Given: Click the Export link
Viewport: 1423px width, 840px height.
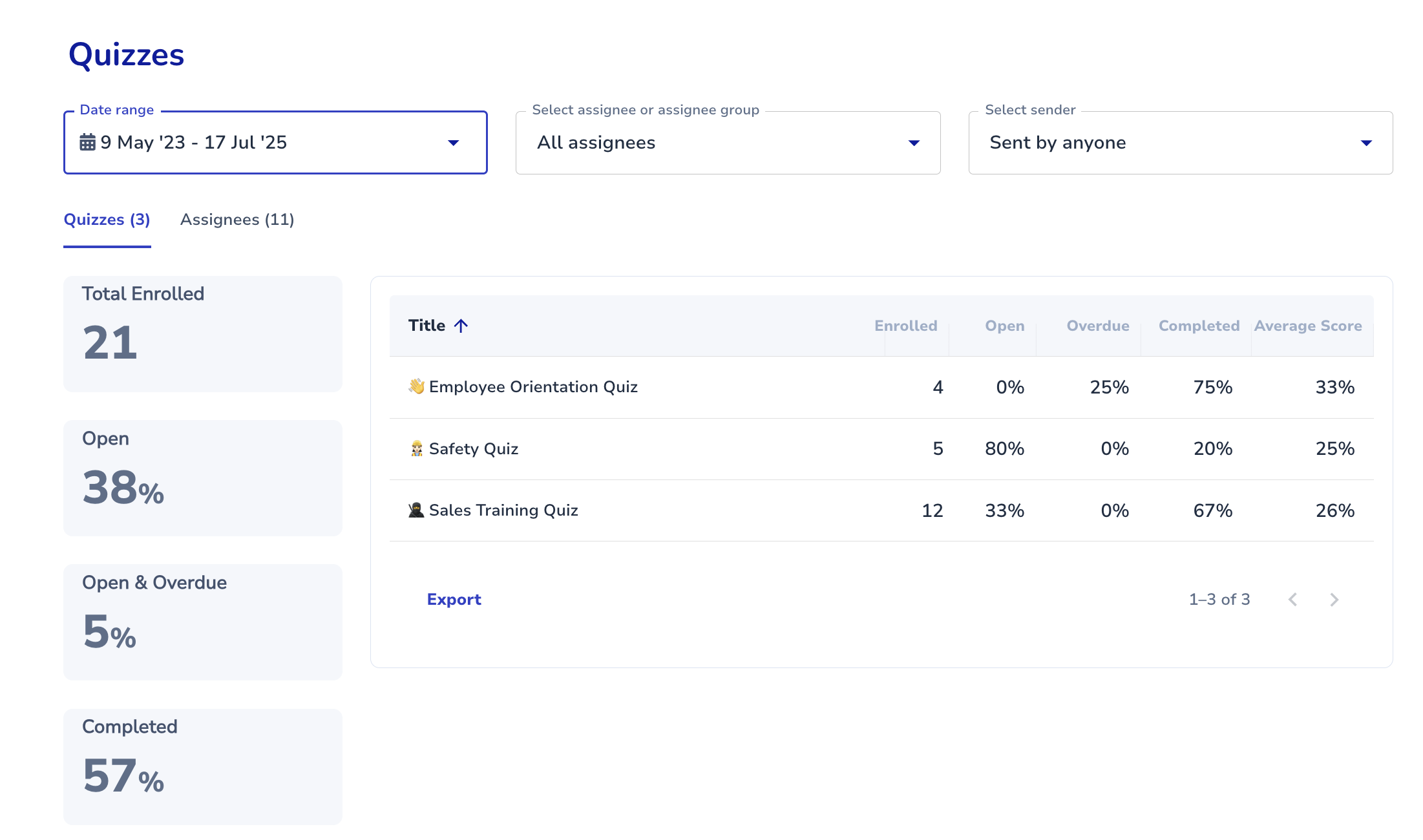Looking at the screenshot, I should point(454,600).
